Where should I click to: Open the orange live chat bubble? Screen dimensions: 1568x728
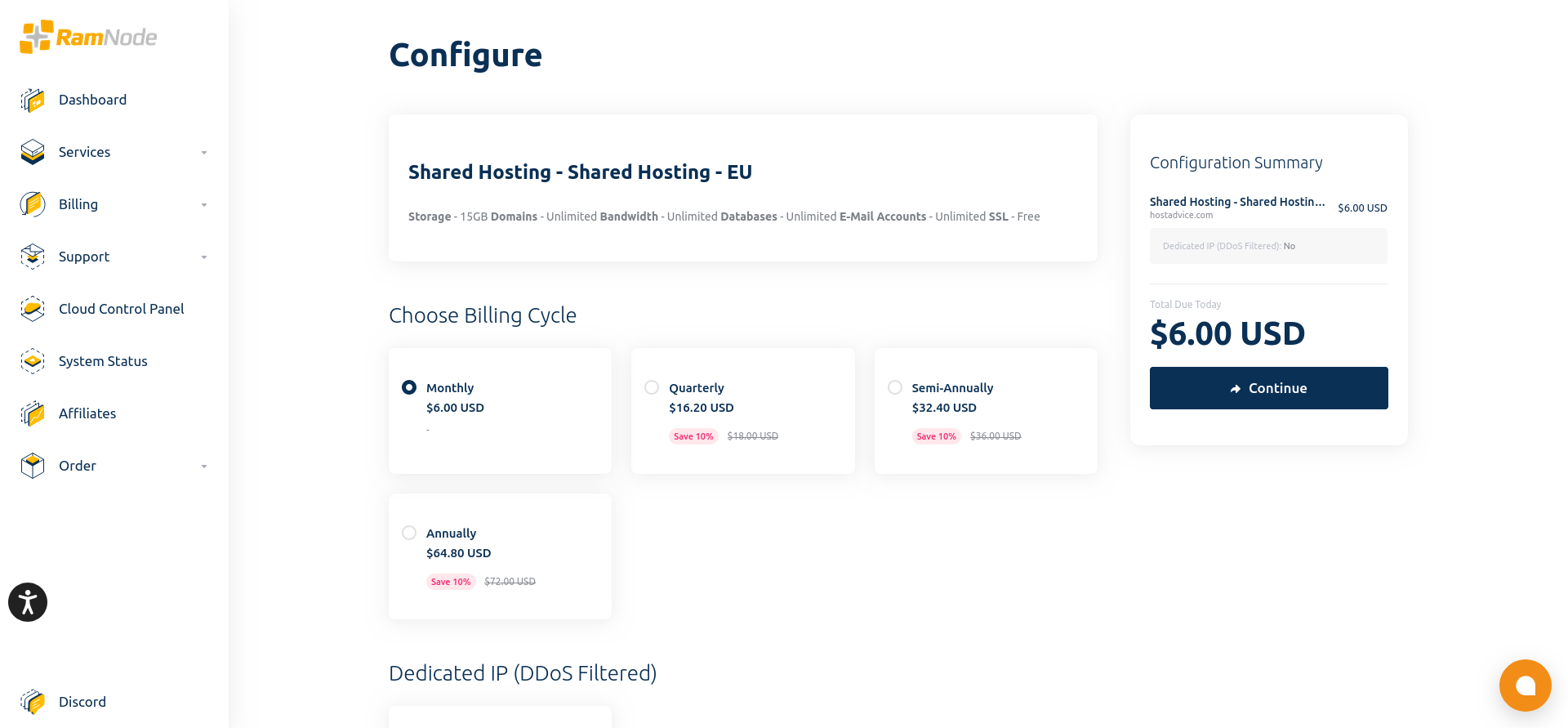coord(1525,686)
